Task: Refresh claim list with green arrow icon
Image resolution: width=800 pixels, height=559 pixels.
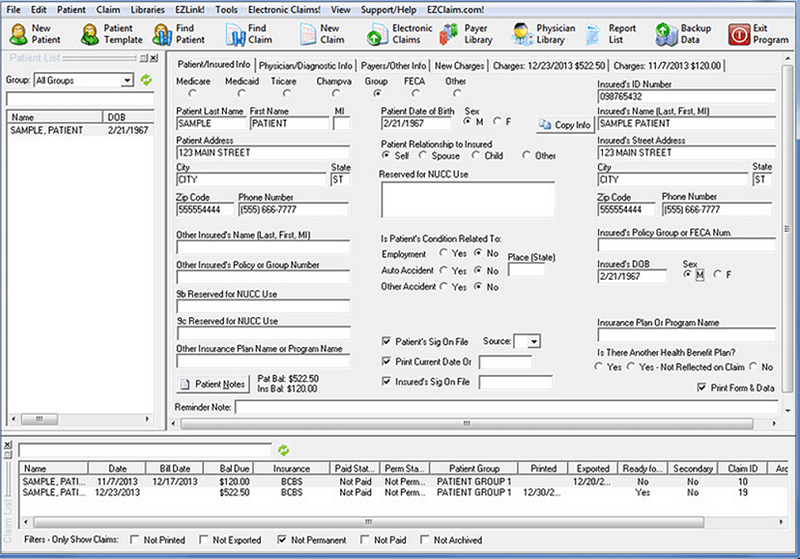Action: [x=283, y=450]
